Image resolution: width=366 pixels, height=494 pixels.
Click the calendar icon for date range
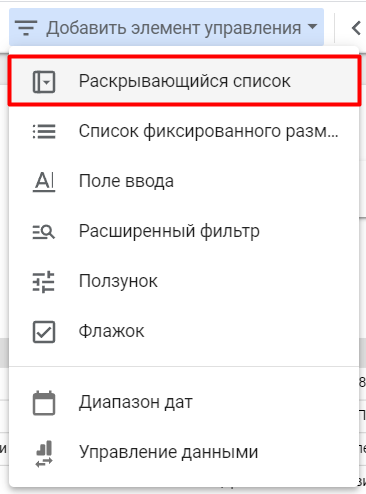44,403
